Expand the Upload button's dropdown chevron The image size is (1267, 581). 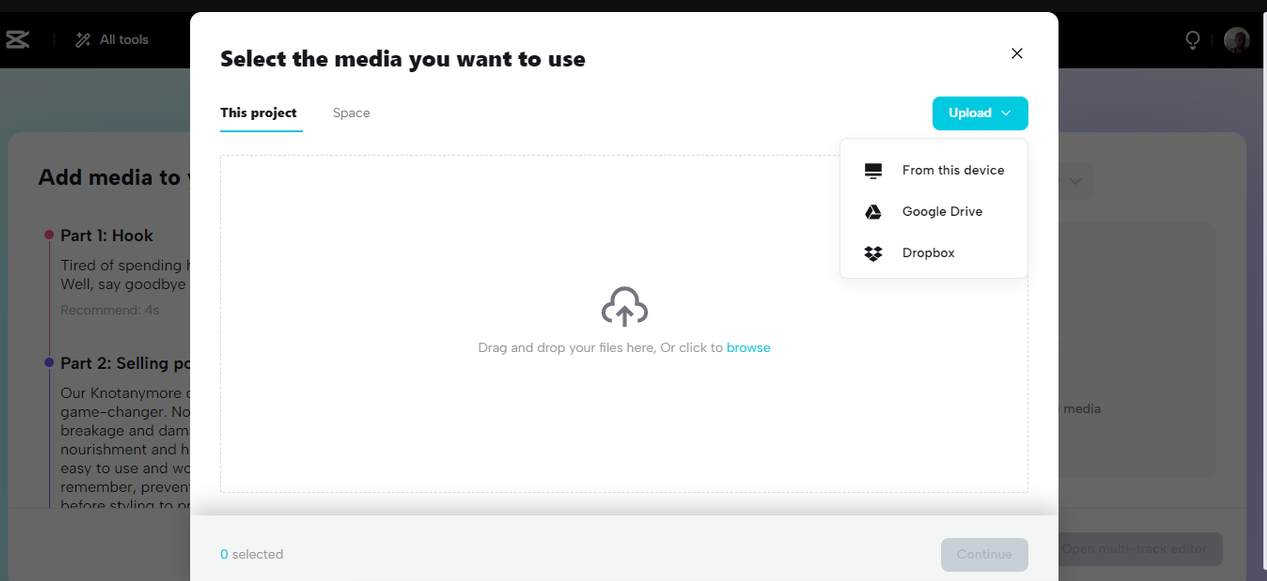[1006, 113]
